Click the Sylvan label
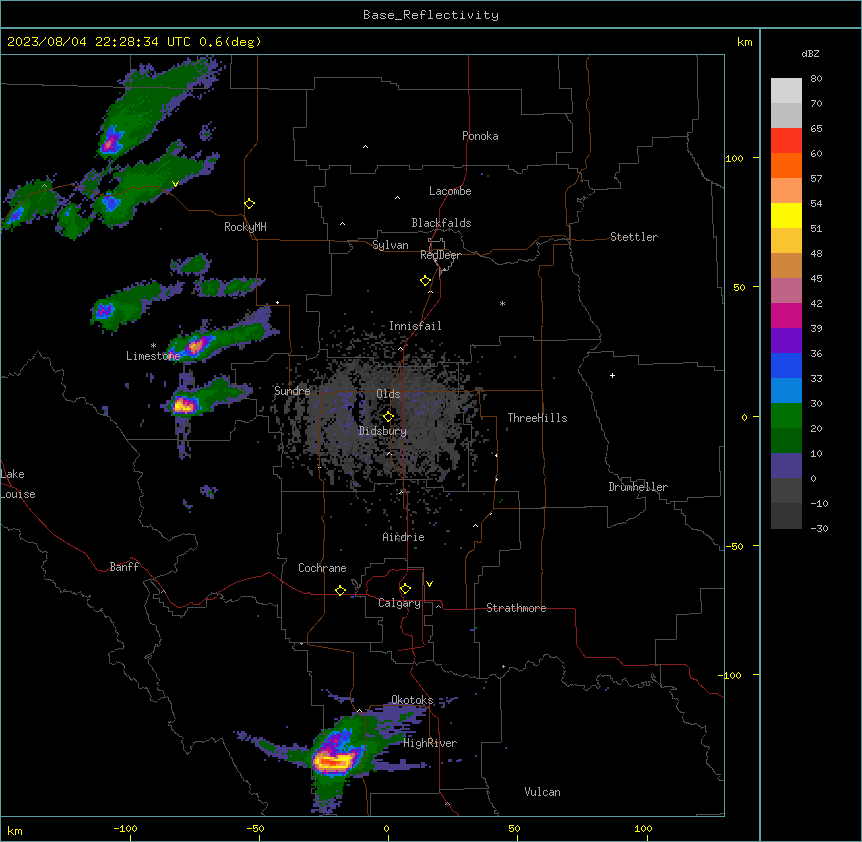862x842 pixels. point(390,245)
